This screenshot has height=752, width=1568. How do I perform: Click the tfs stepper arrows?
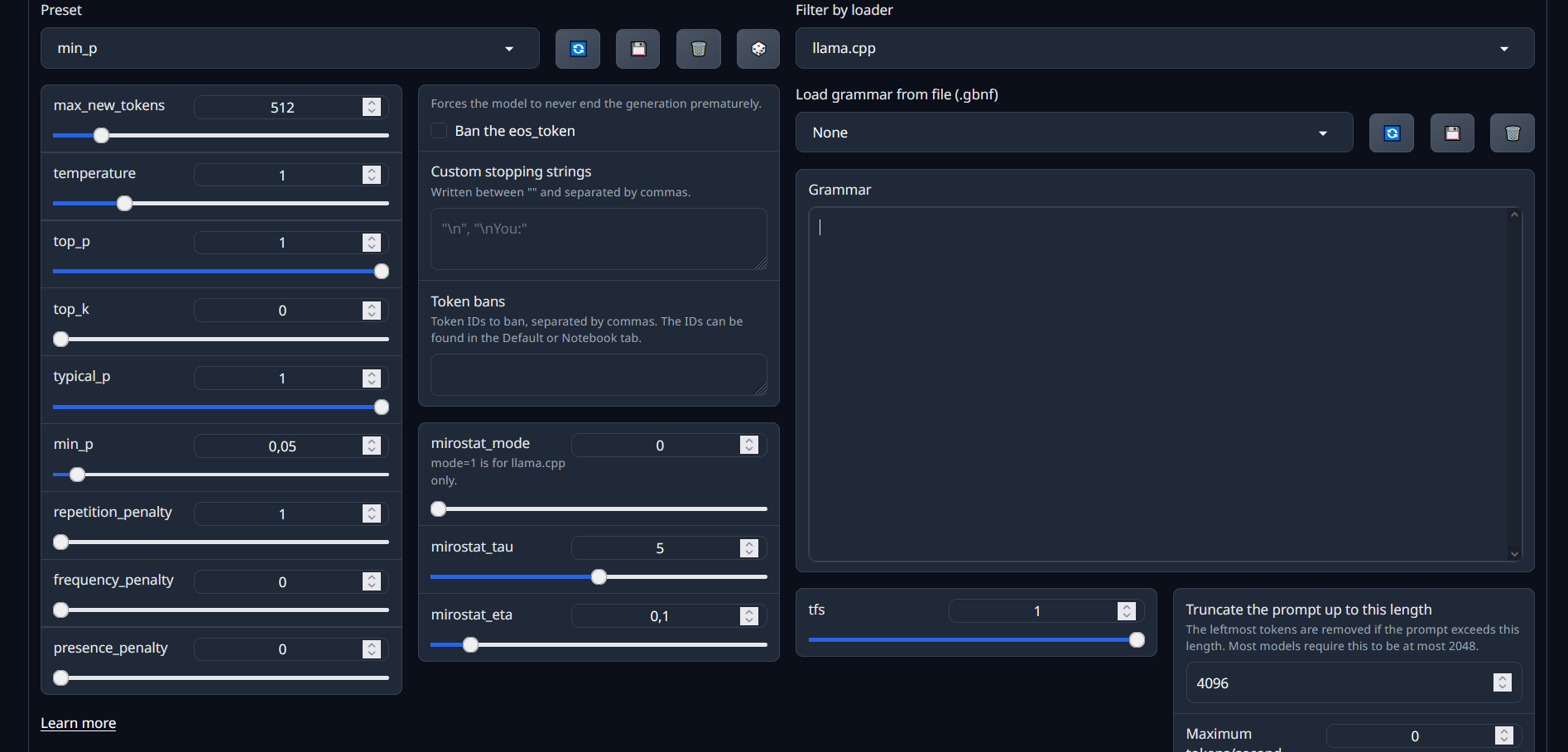tap(1127, 611)
